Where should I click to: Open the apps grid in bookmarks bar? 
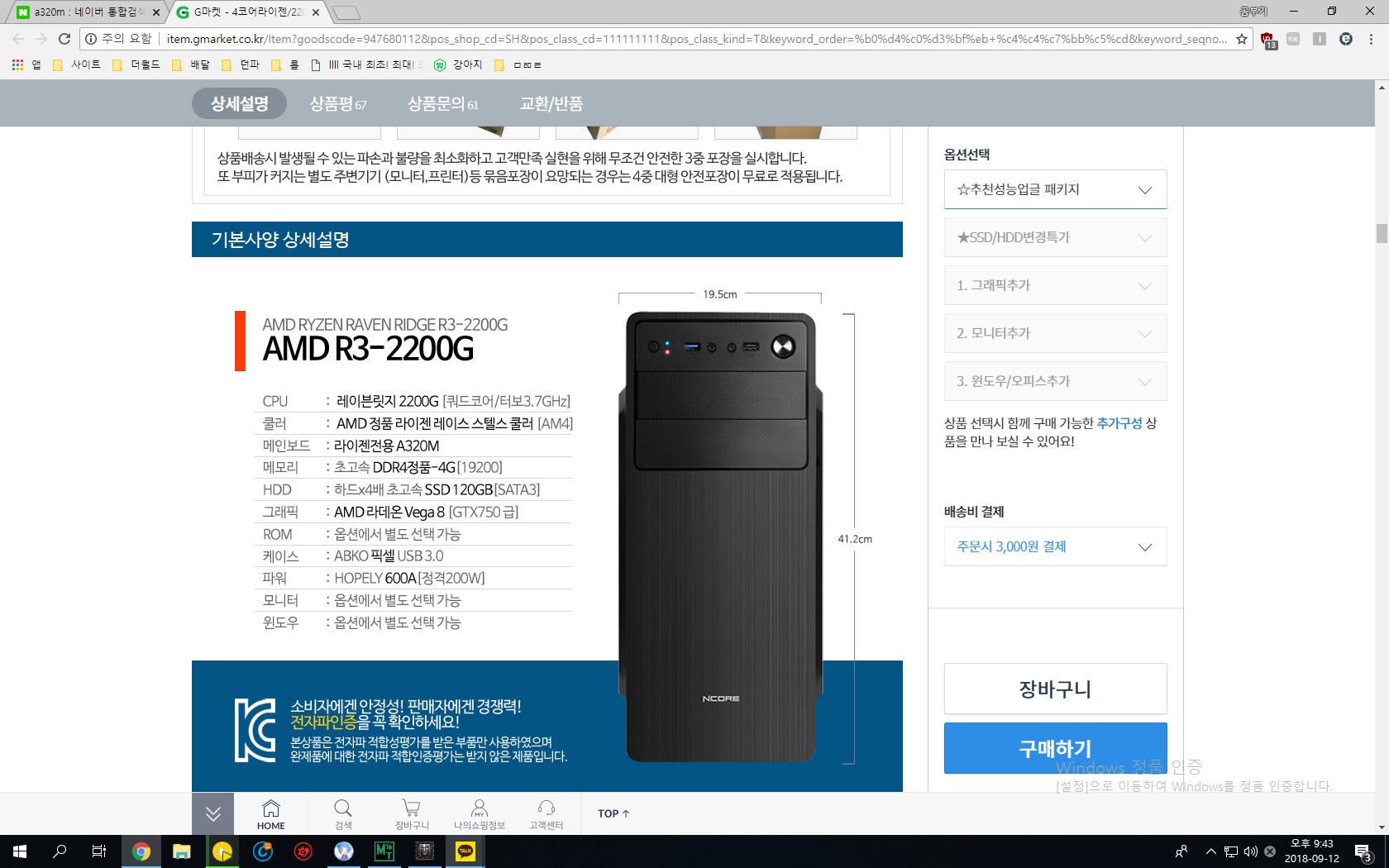coord(17,64)
